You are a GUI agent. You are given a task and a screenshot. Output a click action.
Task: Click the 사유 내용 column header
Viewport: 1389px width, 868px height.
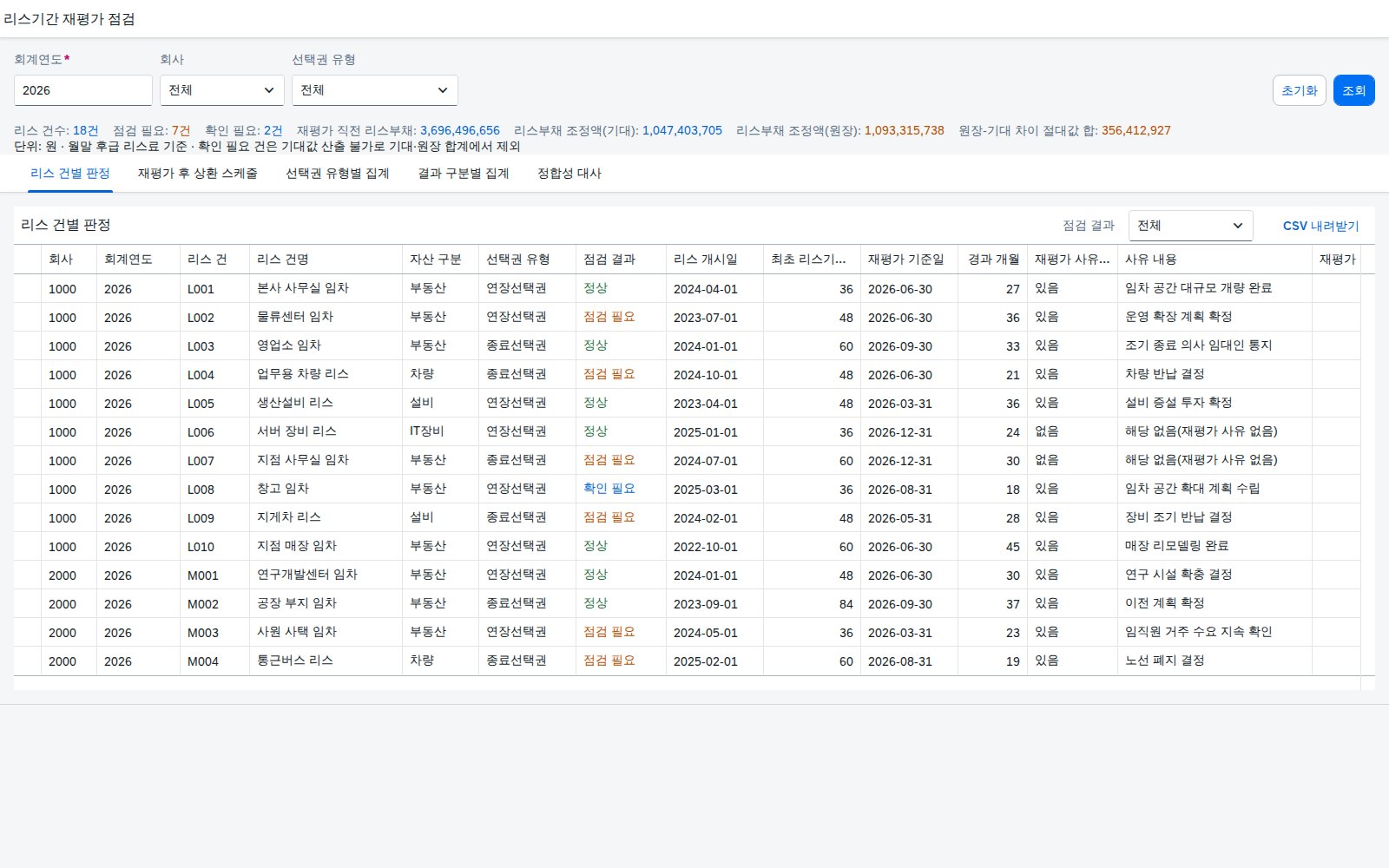[x=1215, y=260]
